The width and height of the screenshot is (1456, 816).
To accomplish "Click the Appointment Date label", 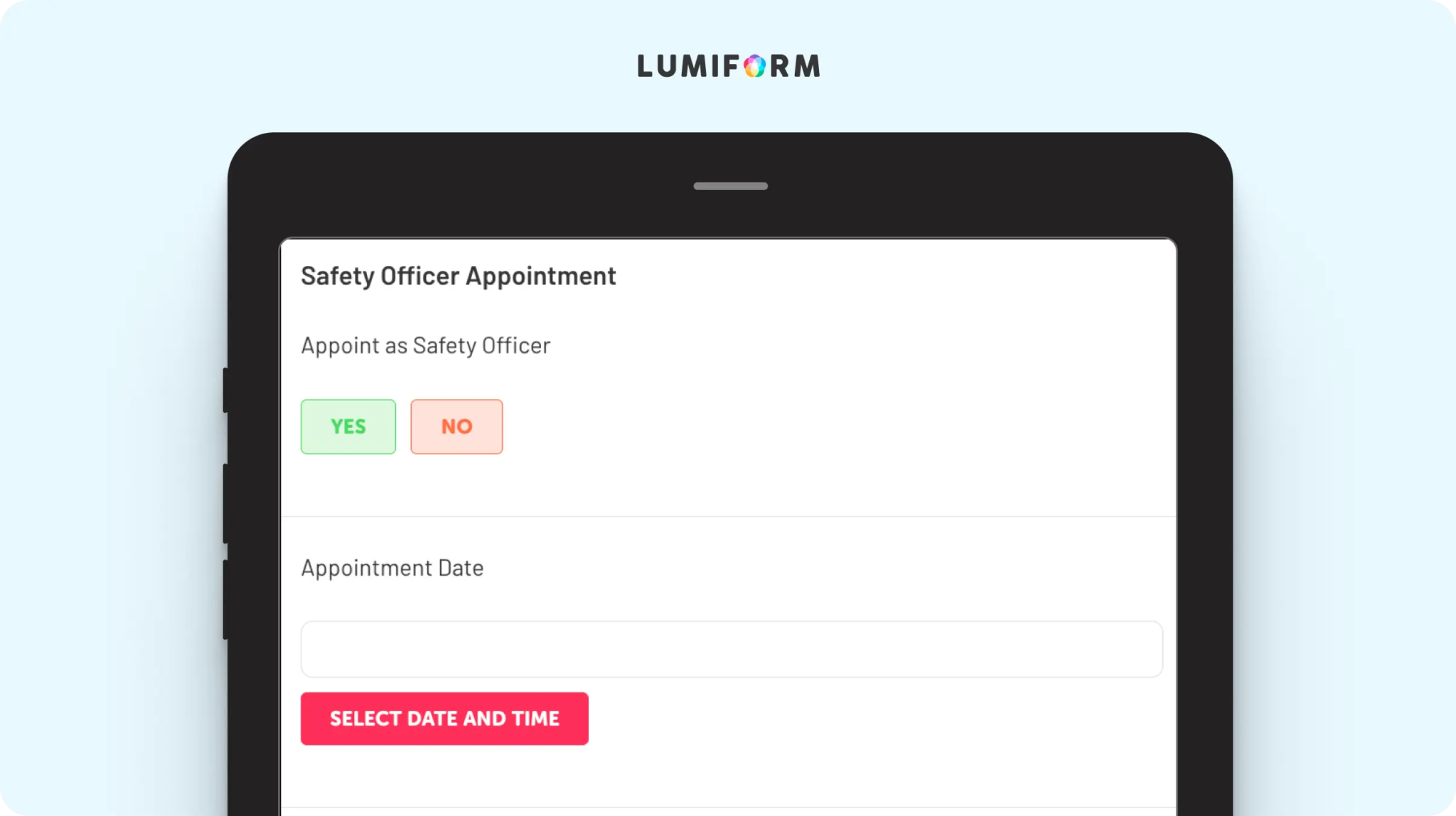I will click(392, 569).
